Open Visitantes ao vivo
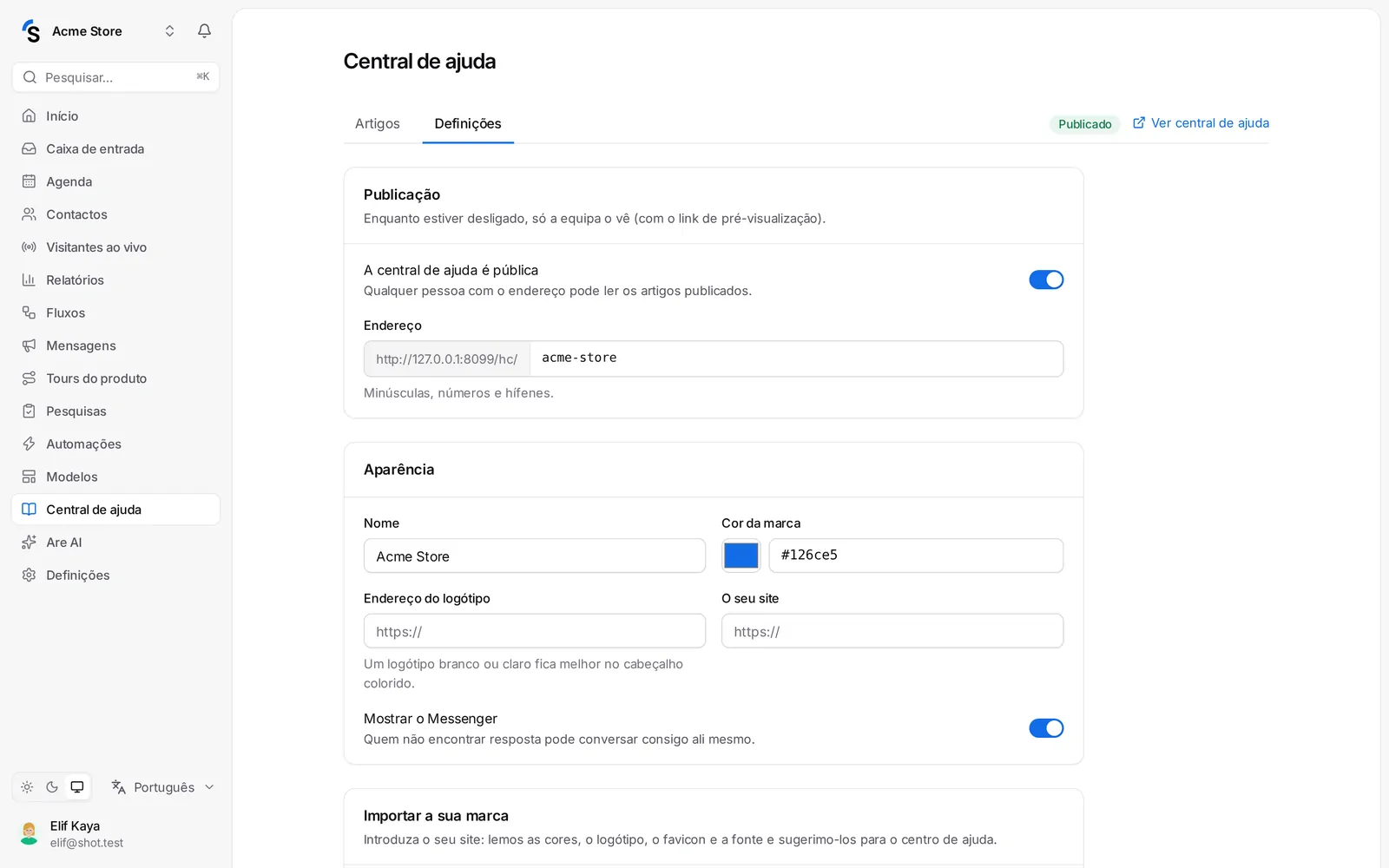Viewport: 1389px width, 868px height. [x=115, y=247]
